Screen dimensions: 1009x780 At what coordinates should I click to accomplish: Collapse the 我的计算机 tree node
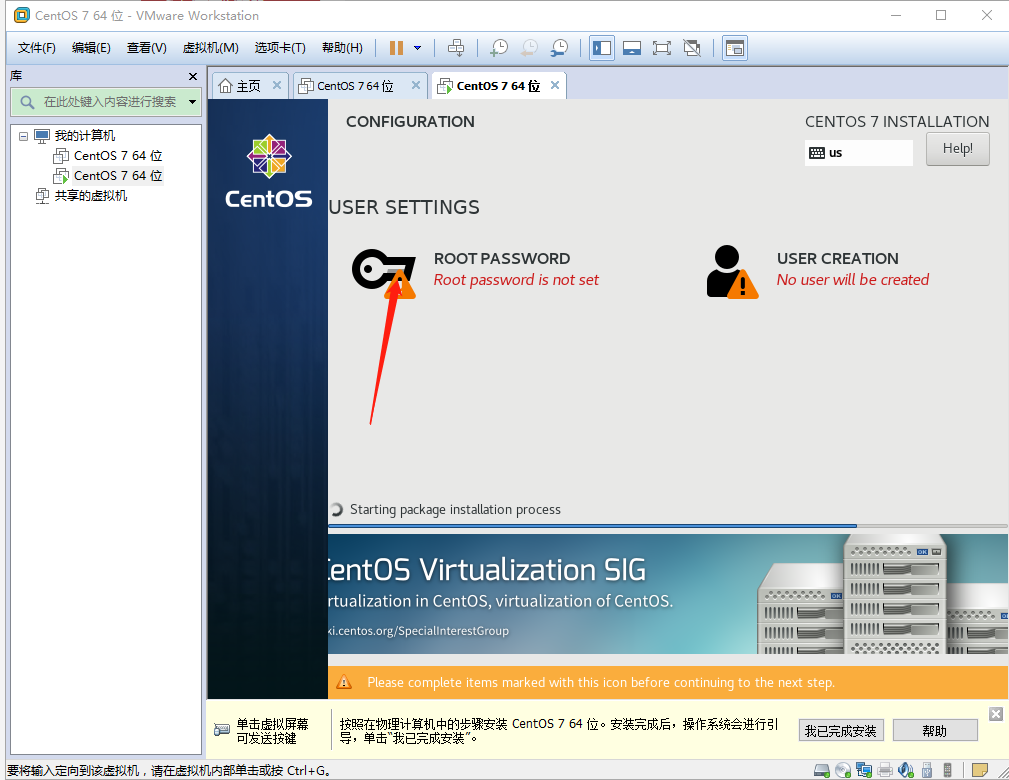[x=23, y=135]
